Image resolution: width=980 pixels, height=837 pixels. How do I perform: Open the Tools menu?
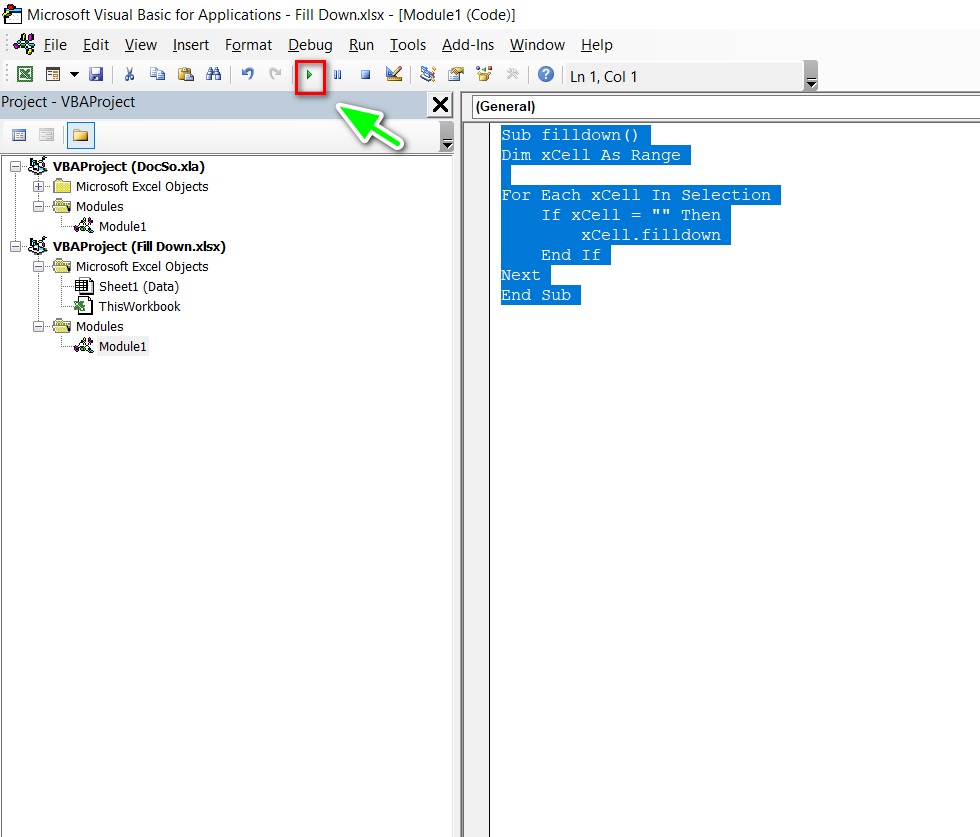click(407, 45)
